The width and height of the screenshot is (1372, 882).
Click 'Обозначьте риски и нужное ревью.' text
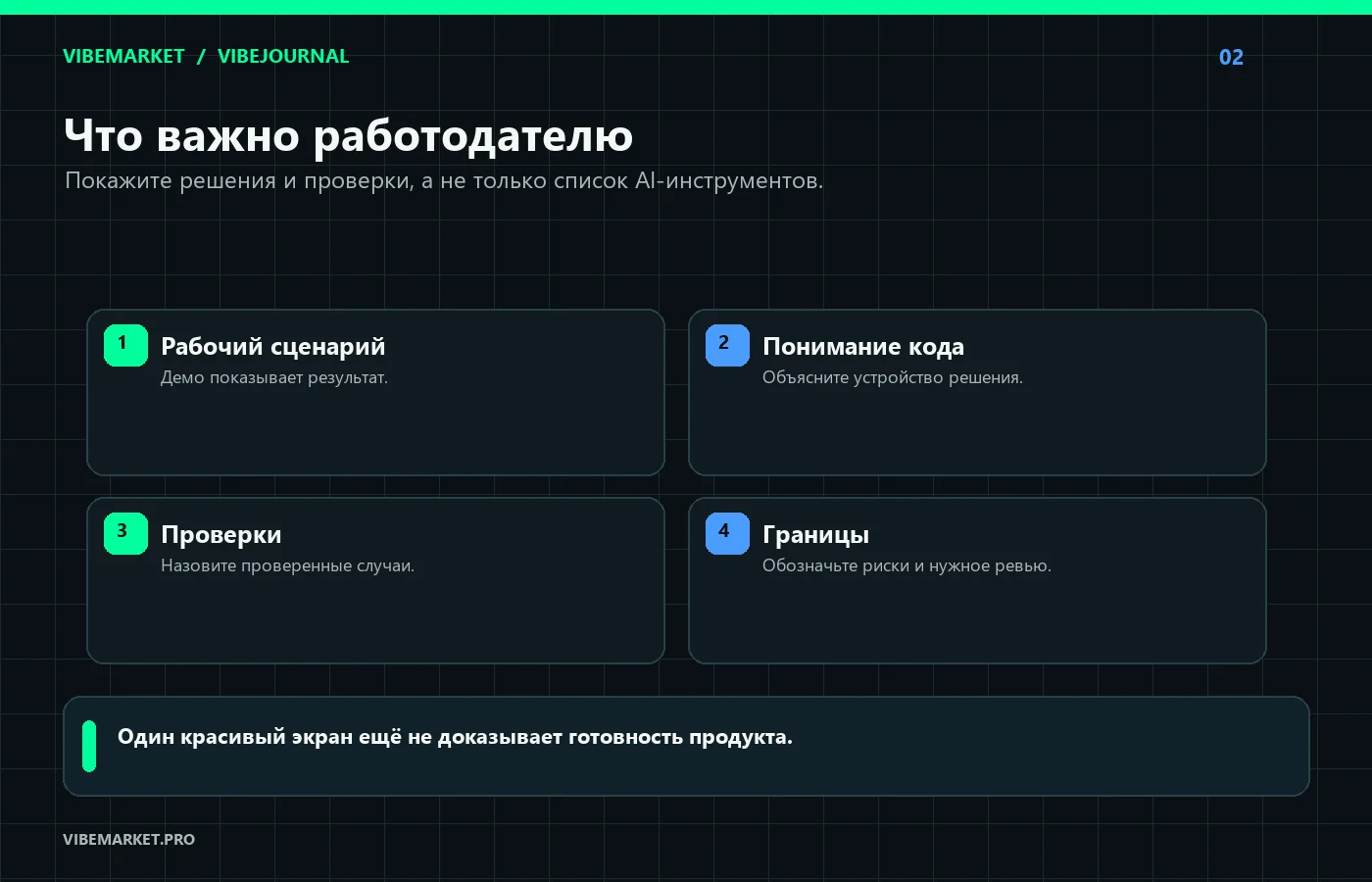point(906,565)
